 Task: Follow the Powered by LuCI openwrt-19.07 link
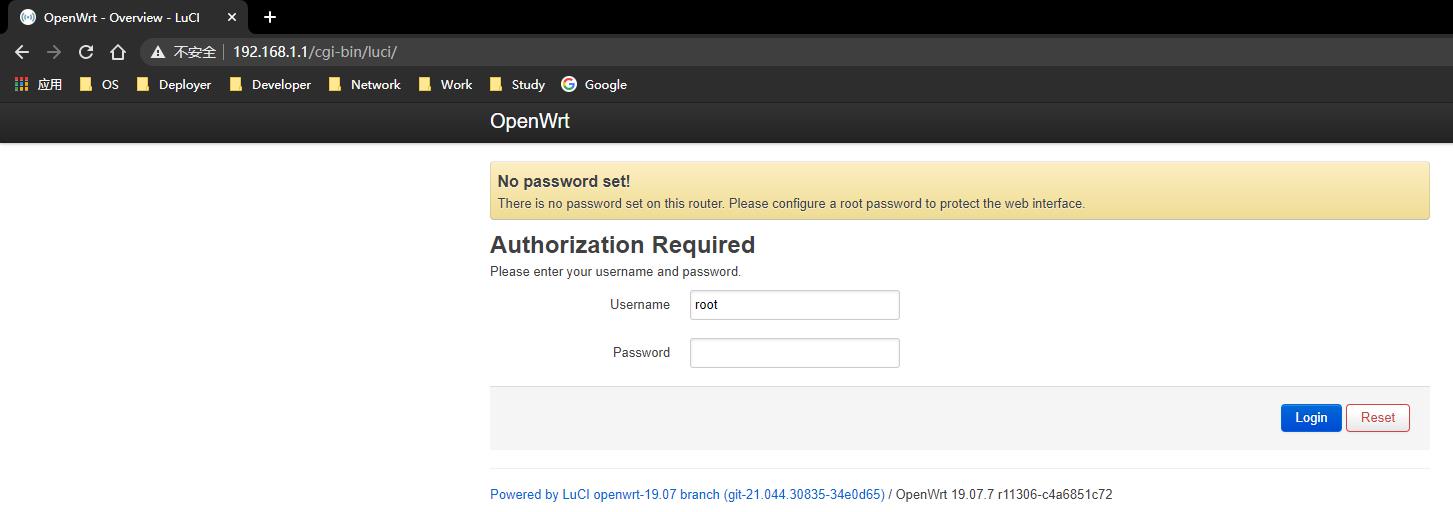[x=687, y=495]
